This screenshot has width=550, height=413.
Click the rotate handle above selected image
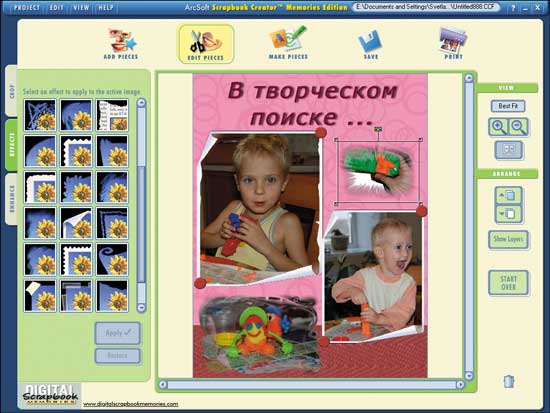pos(378,129)
